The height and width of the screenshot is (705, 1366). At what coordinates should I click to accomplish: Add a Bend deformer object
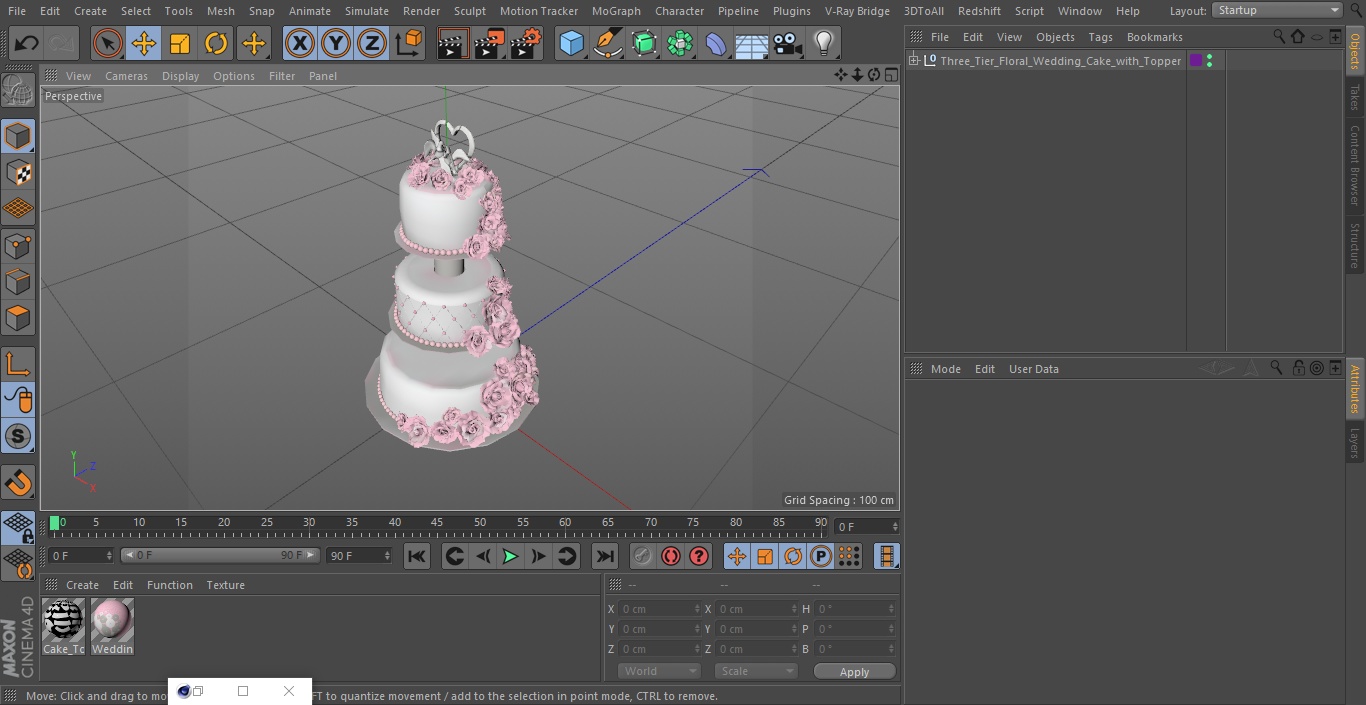click(x=716, y=43)
